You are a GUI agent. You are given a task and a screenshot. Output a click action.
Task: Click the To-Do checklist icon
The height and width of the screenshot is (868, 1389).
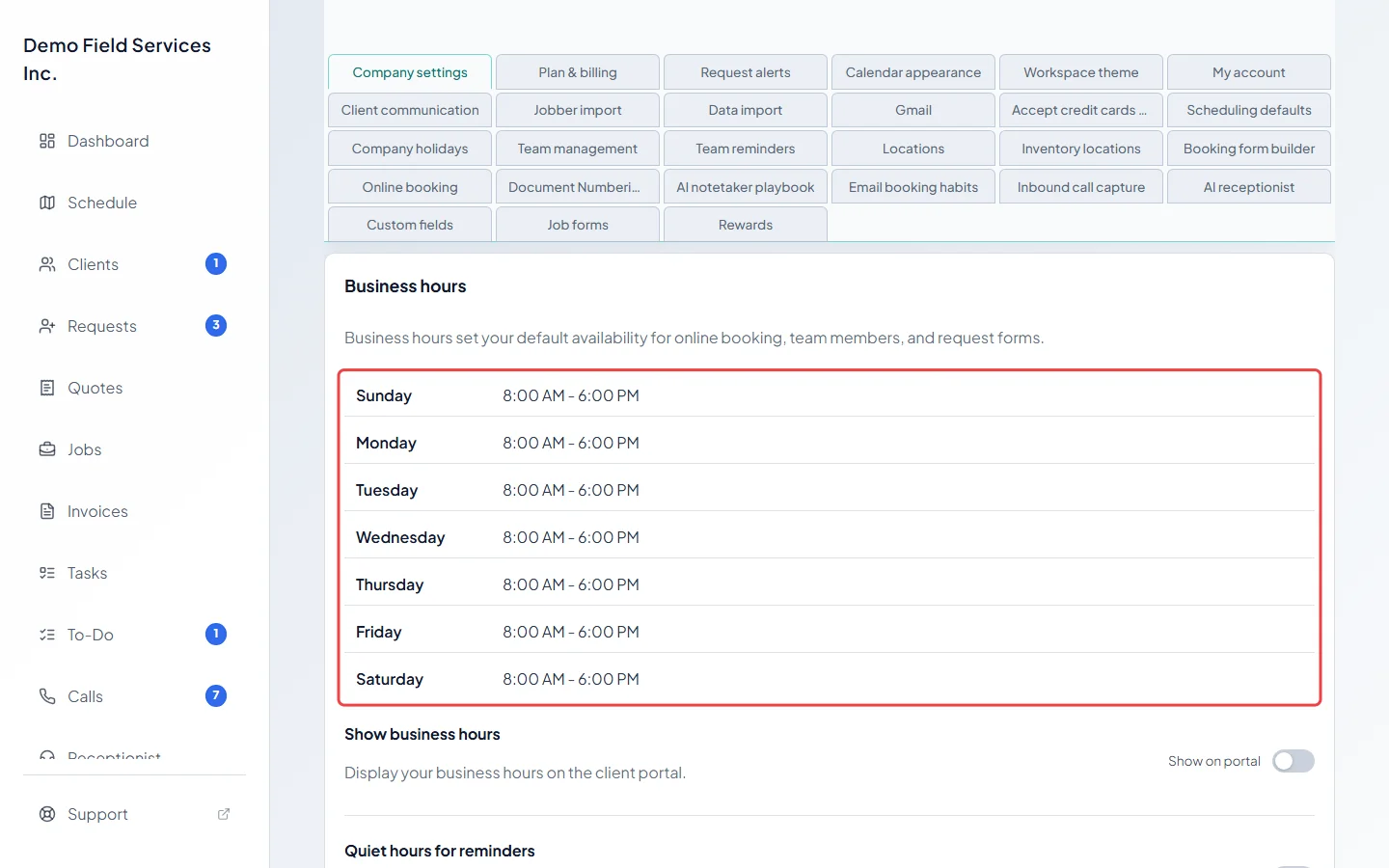47,635
